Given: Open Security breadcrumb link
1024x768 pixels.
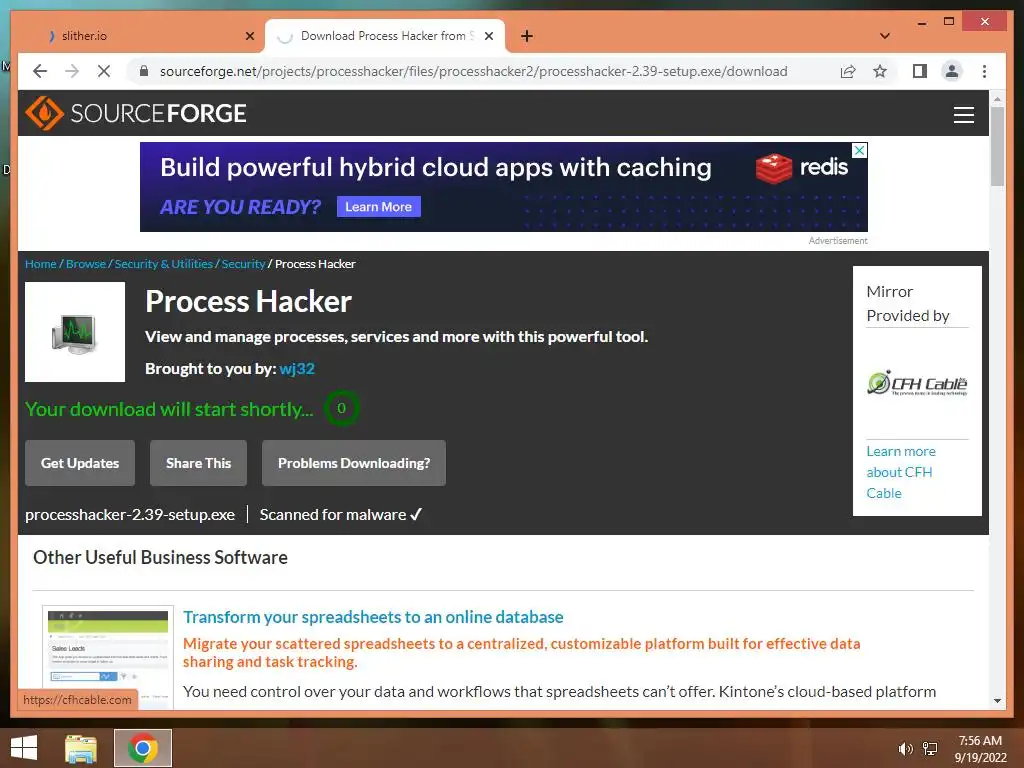Looking at the screenshot, I should point(243,264).
